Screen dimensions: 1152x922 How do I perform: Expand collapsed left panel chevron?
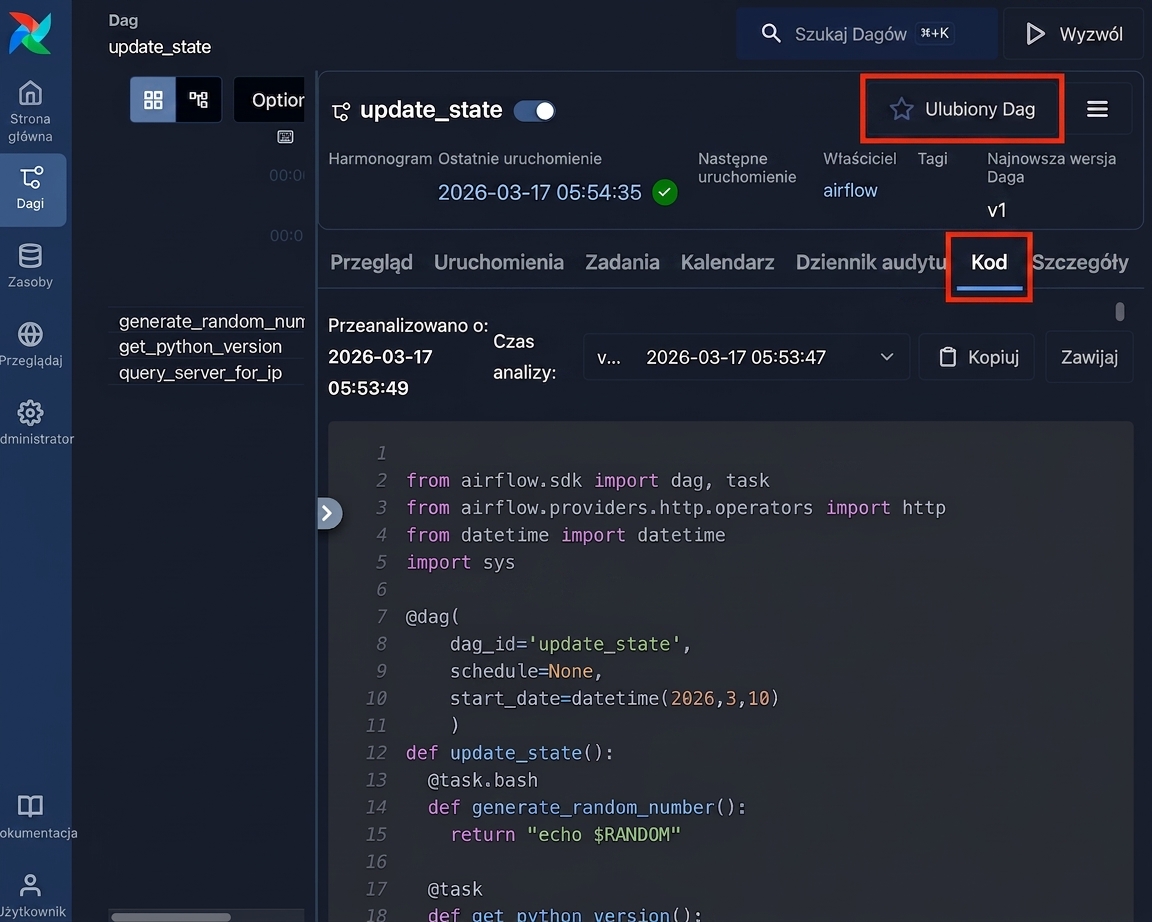coord(328,513)
